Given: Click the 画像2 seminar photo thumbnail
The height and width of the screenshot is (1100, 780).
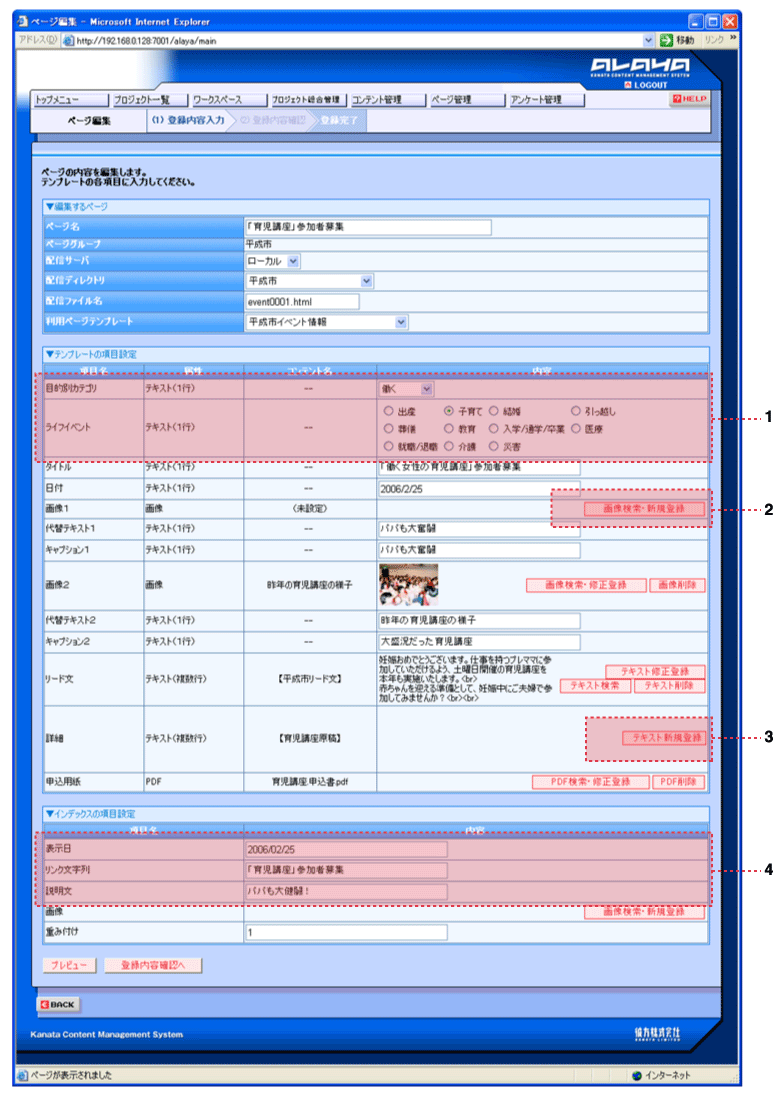Looking at the screenshot, I should [x=409, y=585].
